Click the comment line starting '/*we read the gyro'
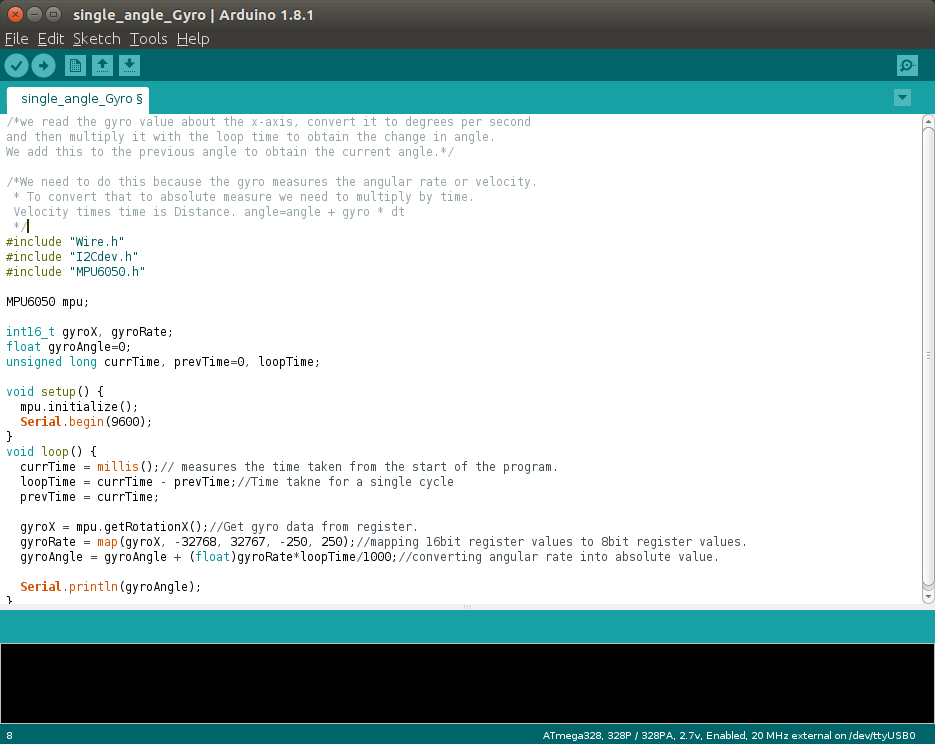 (268, 122)
